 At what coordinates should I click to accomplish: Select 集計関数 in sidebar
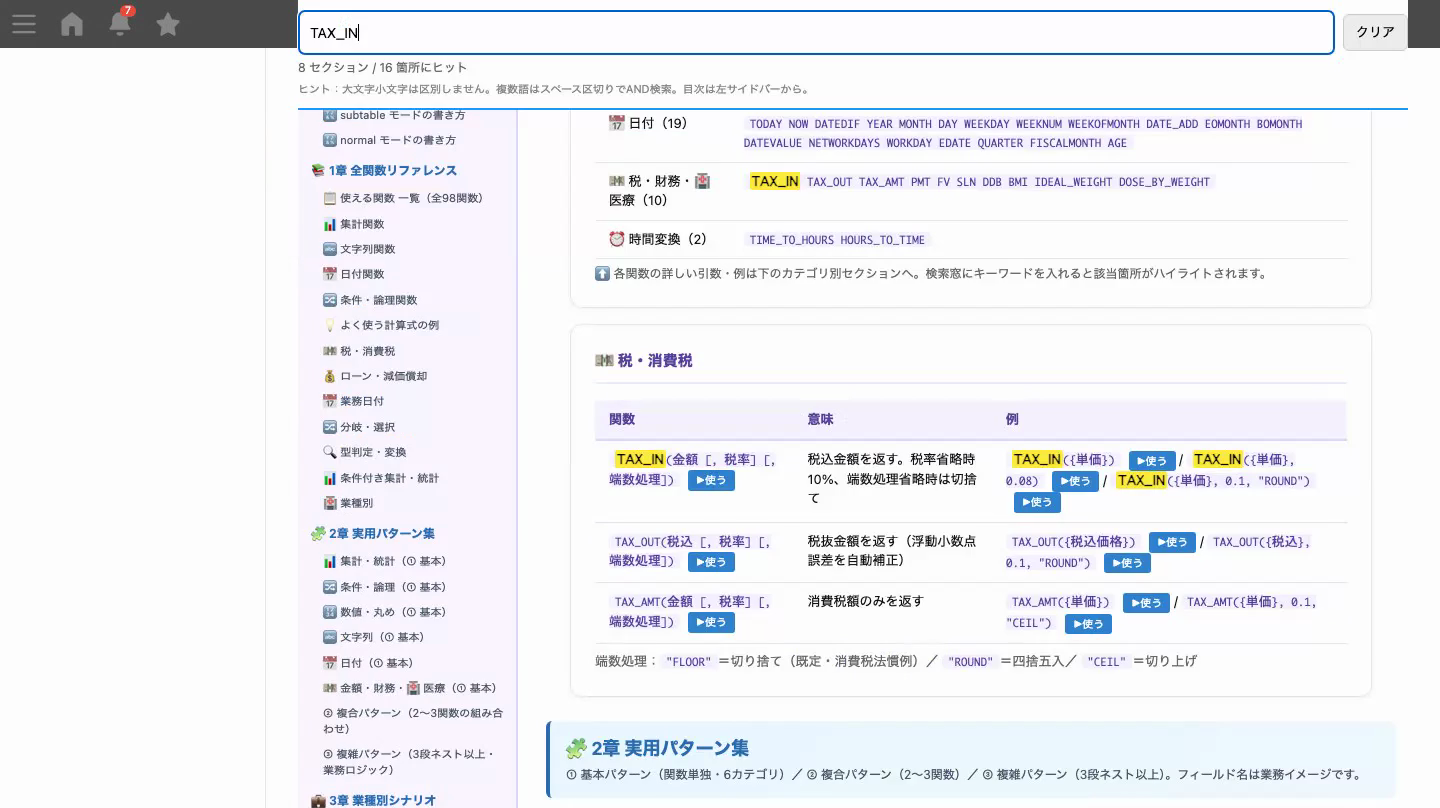[354, 224]
